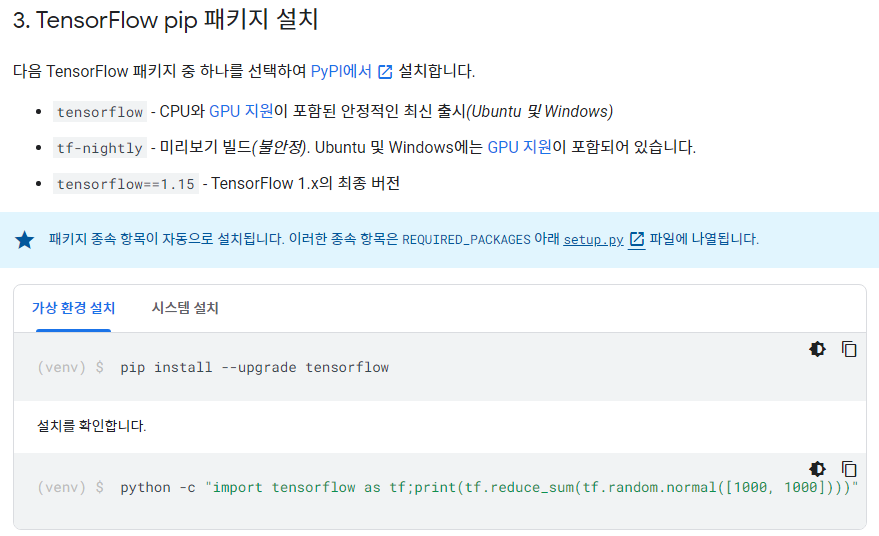Click the tensorflow package code label
Image resolution: width=879 pixels, height=536 pixels.
[x=100, y=112]
